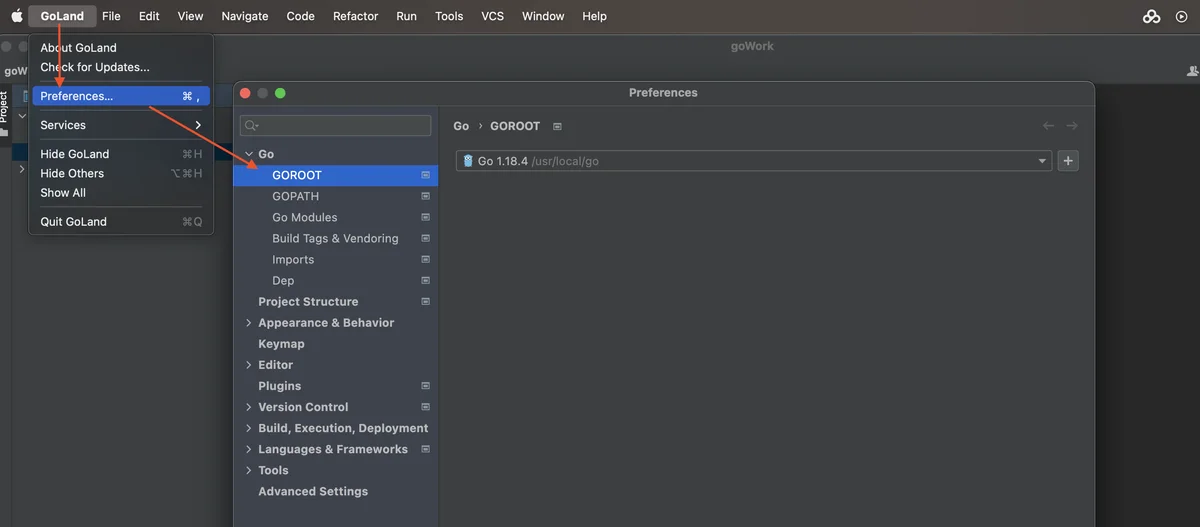Expand the Editor settings section
This screenshot has height=527, width=1200.
(x=249, y=365)
